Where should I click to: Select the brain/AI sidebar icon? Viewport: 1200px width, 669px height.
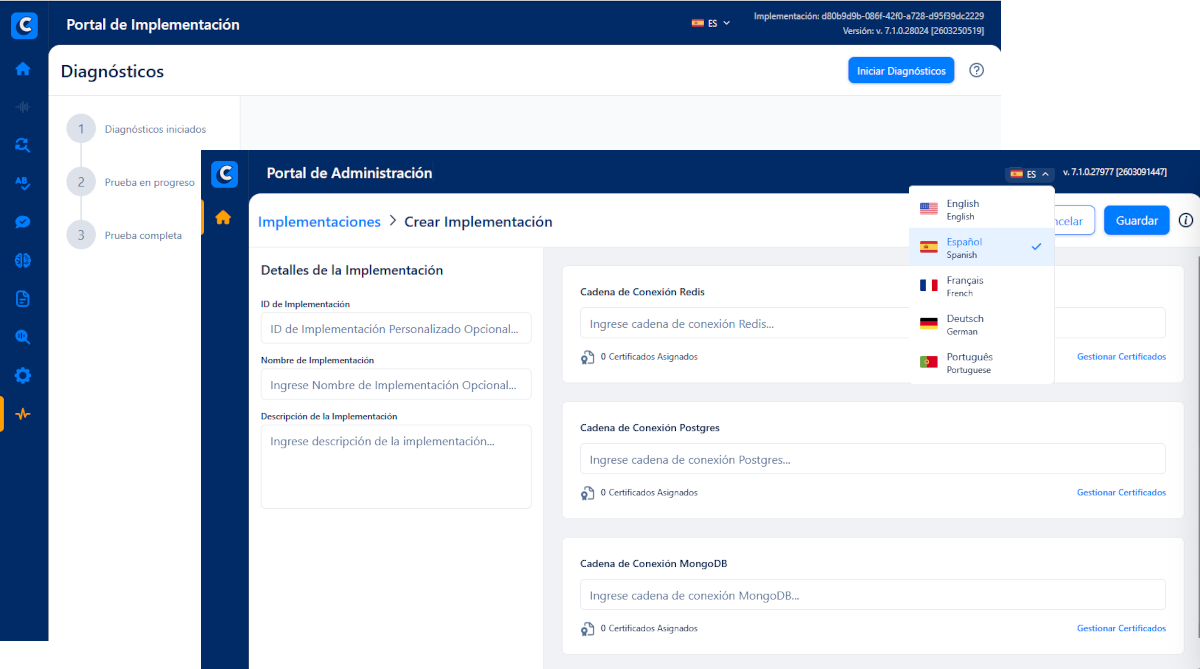point(23,260)
